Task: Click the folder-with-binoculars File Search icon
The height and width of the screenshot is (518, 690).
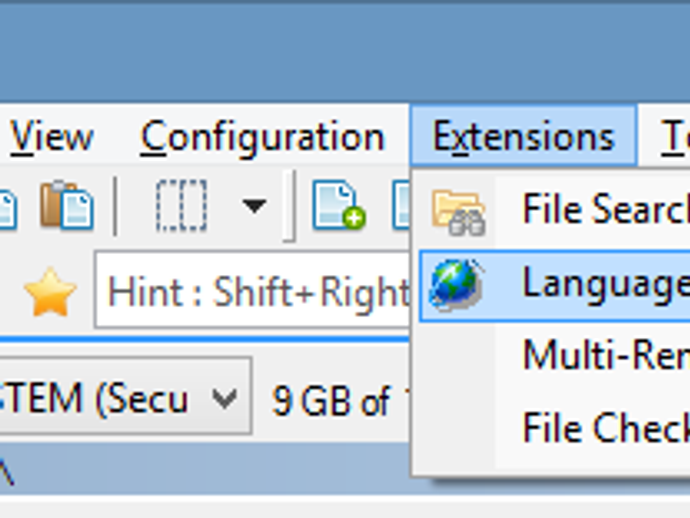Action: [x=458, y=212]
